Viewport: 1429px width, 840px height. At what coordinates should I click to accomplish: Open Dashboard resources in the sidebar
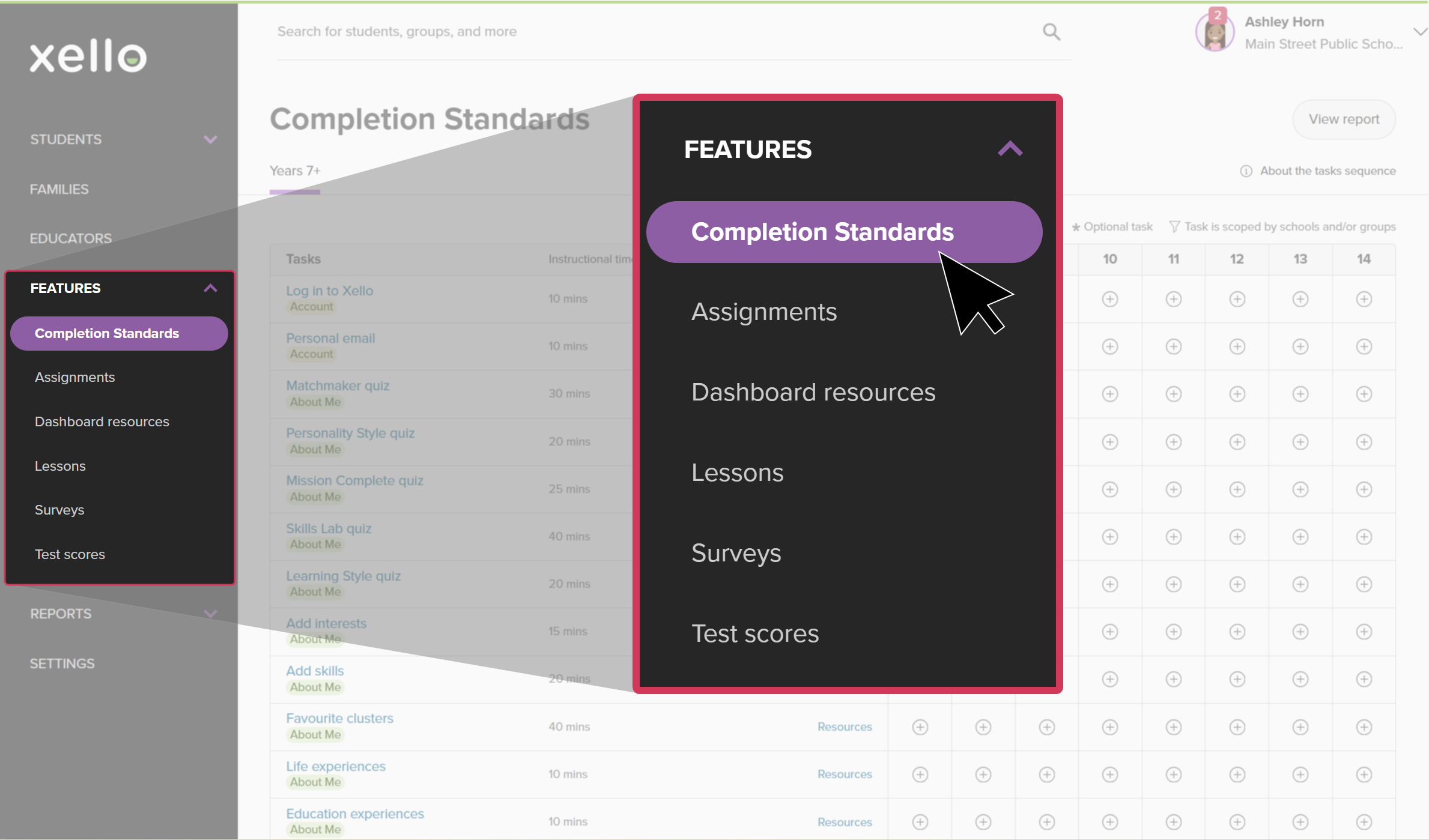102,422
